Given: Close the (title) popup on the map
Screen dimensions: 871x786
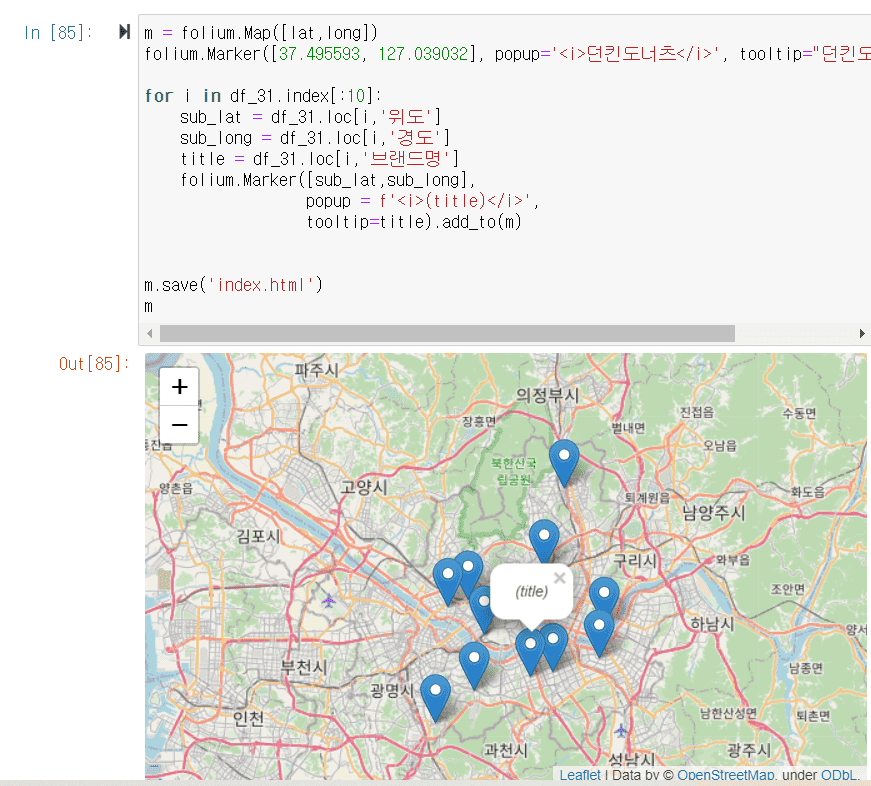Looking at the screenshot, I should point(559,578).
